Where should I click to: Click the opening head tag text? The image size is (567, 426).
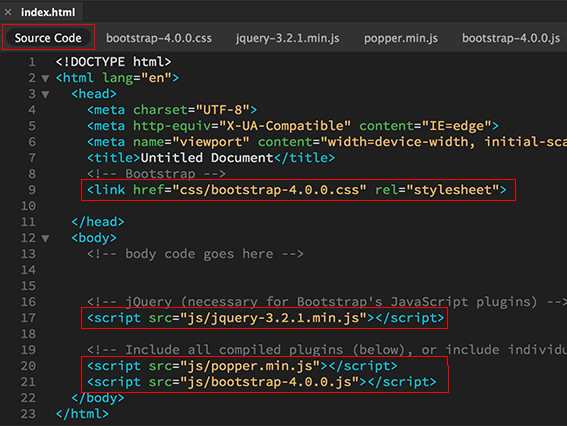[x=94, y=94]
